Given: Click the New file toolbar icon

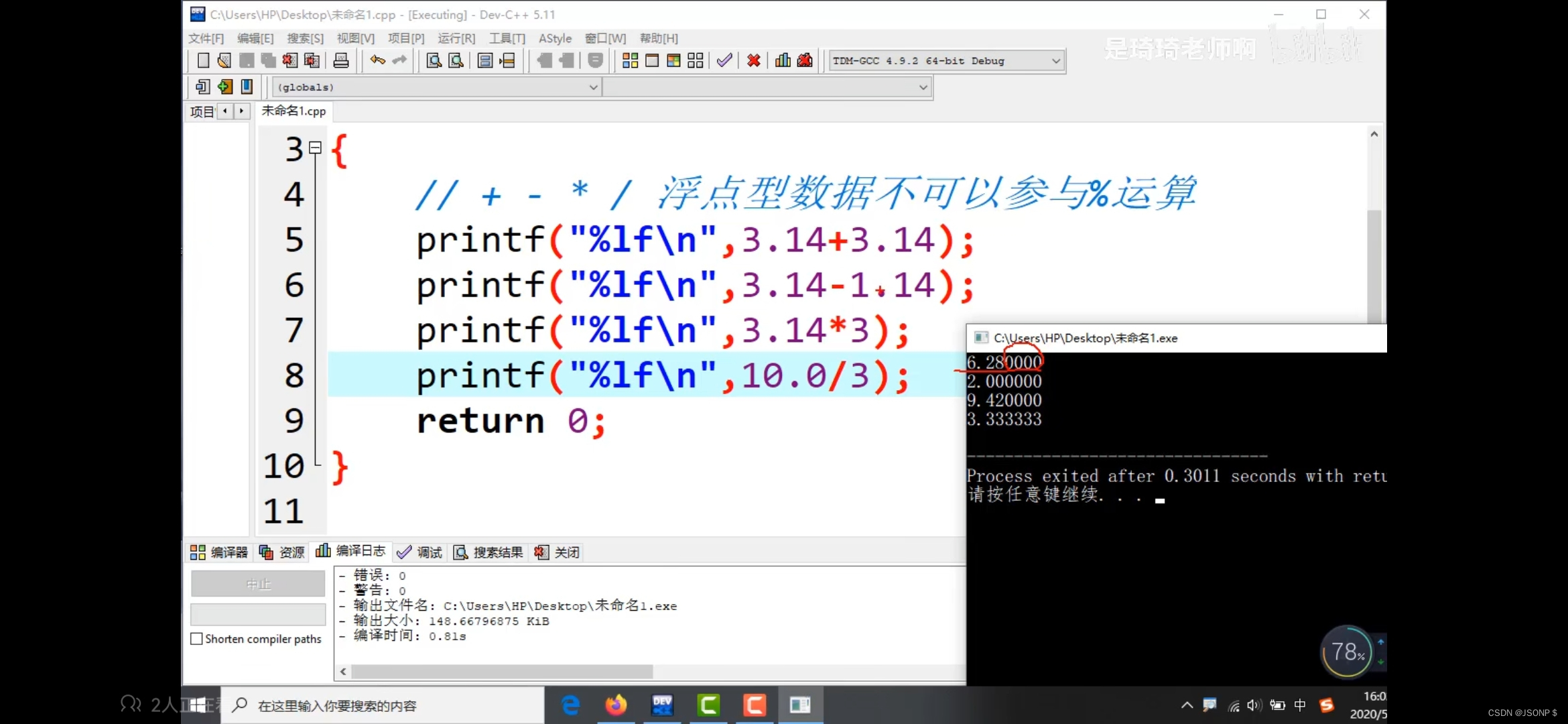Looking at the screenshot, I should (203, 61).
